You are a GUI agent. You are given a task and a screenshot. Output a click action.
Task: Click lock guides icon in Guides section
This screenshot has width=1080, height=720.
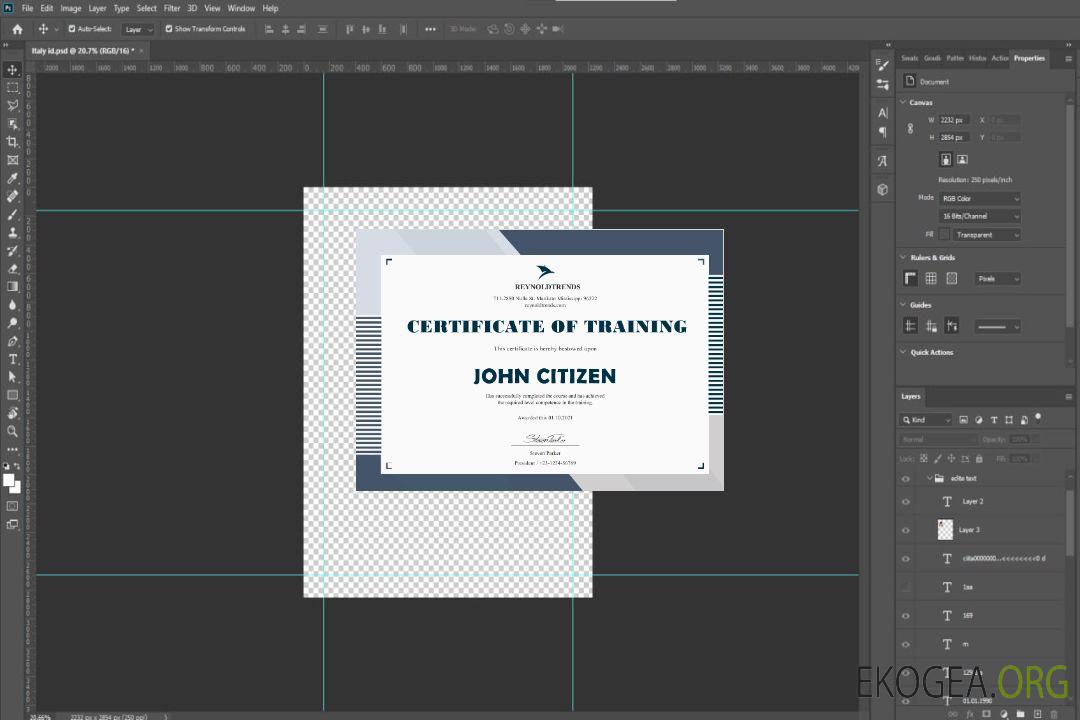[931, 327]
